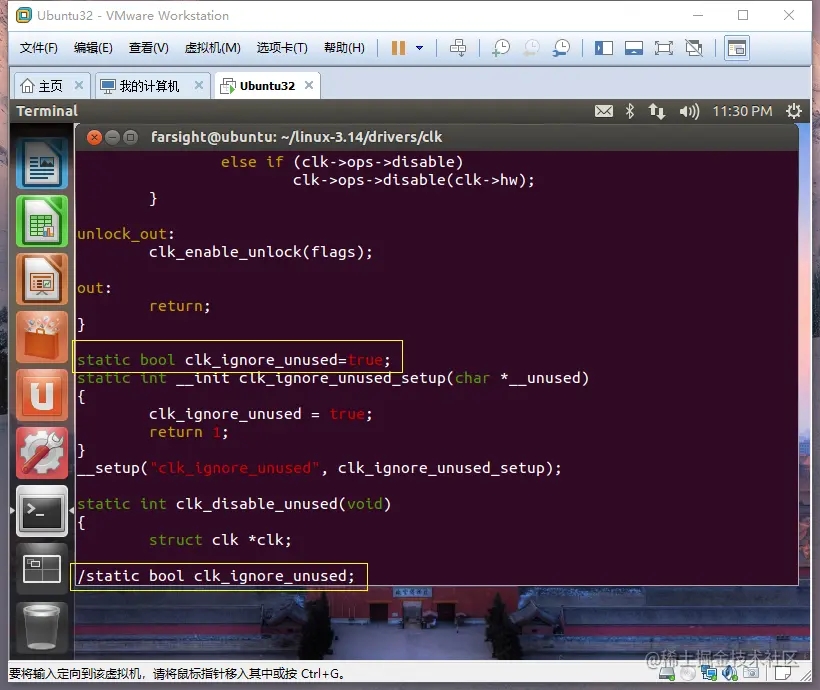
Task: Revert to the previous snapshot
Action: (x=531, y=48)
